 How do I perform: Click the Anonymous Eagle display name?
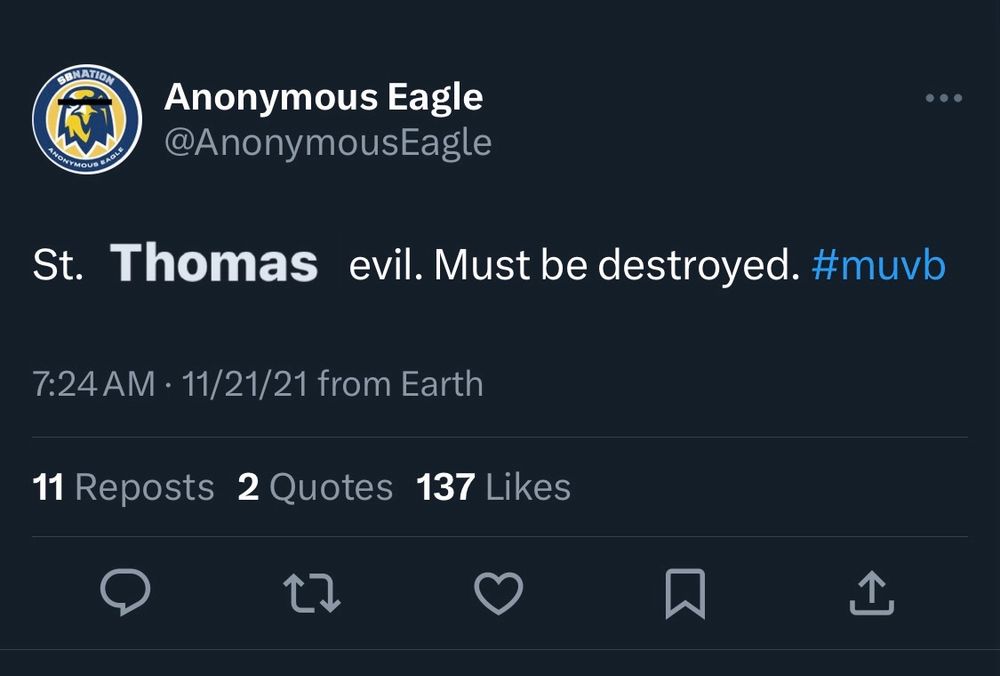pos(323,97)
